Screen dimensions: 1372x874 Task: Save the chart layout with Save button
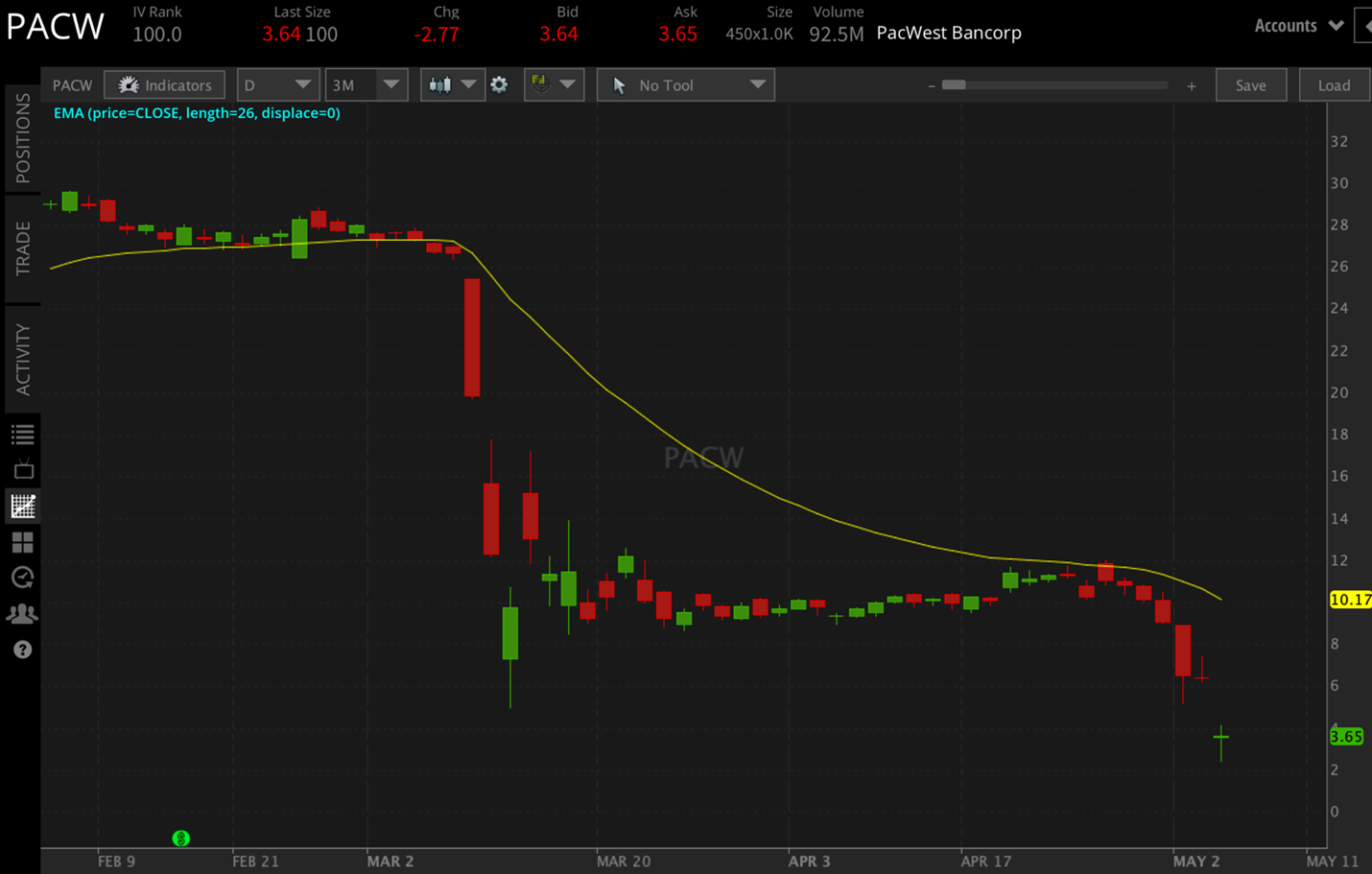pyautogui.click(x=1251, y=84)
